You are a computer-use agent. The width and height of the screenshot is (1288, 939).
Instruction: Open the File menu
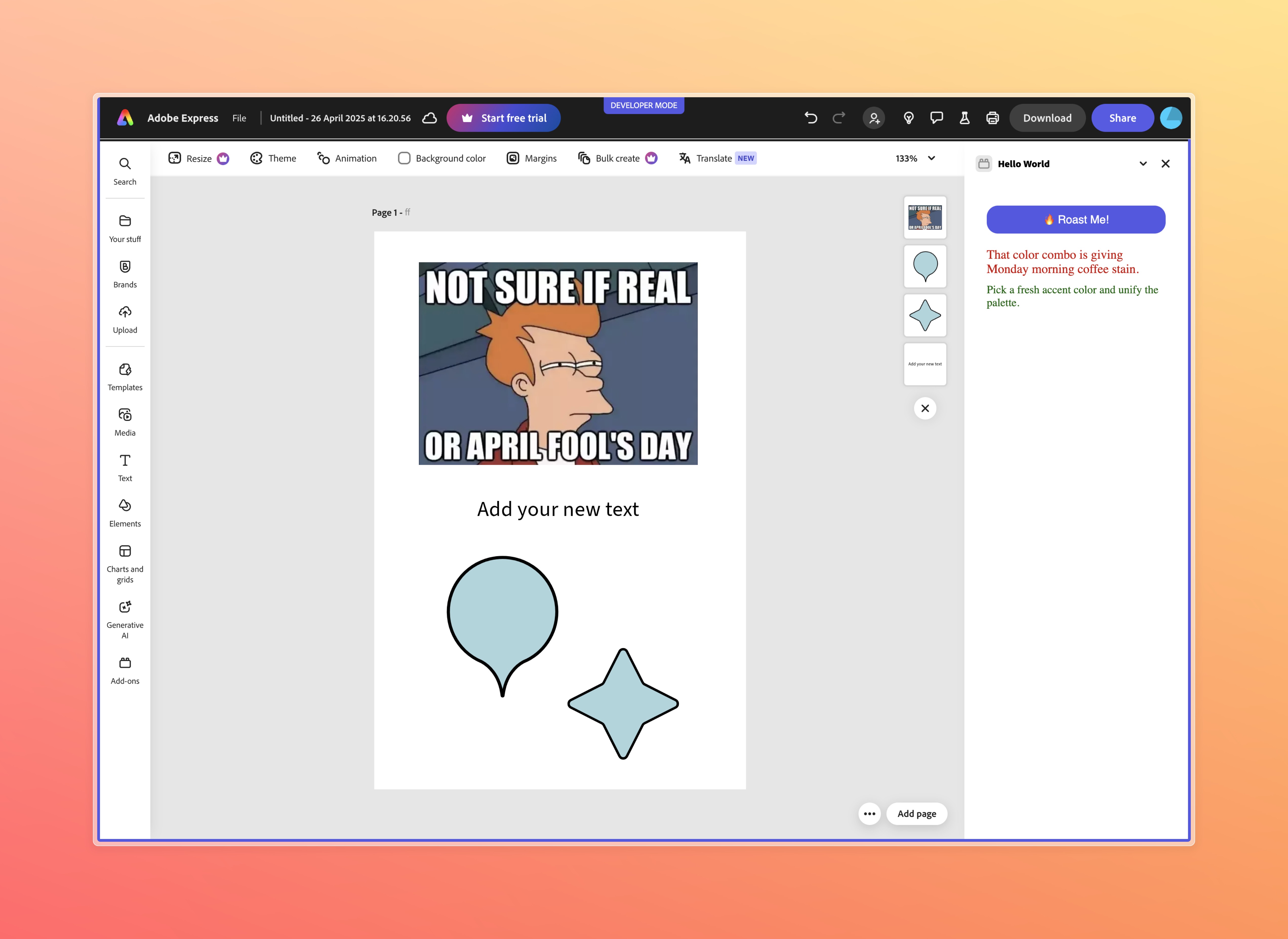tap(239, 118)
